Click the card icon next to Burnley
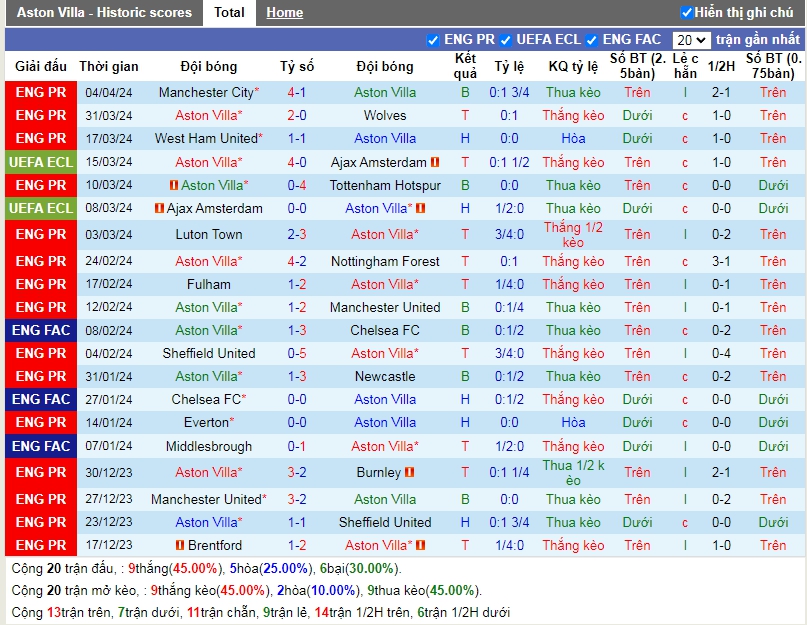807x625 pixels. point(409,472)
